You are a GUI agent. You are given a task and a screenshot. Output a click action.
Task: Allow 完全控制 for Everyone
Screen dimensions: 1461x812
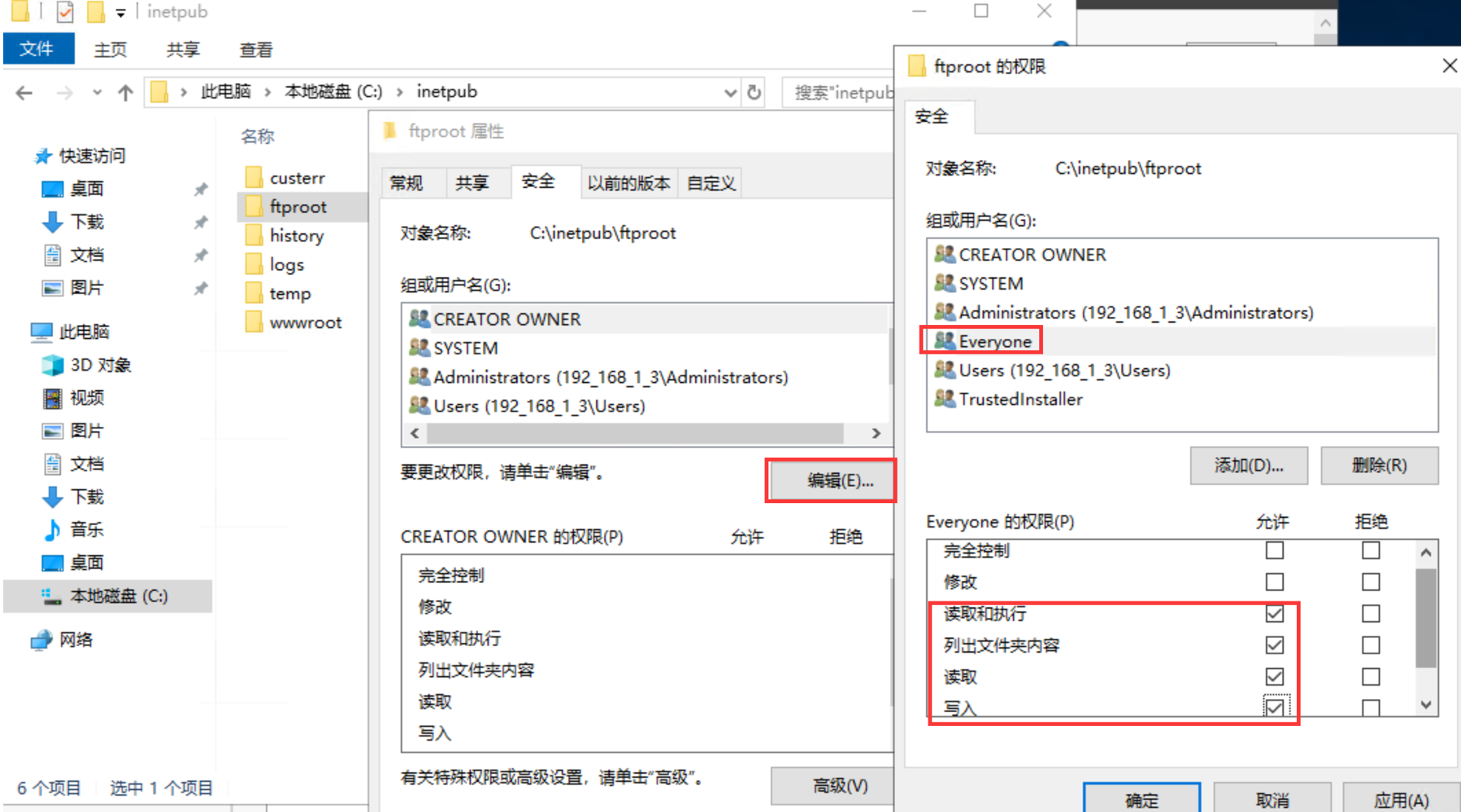coord(1274,550)
